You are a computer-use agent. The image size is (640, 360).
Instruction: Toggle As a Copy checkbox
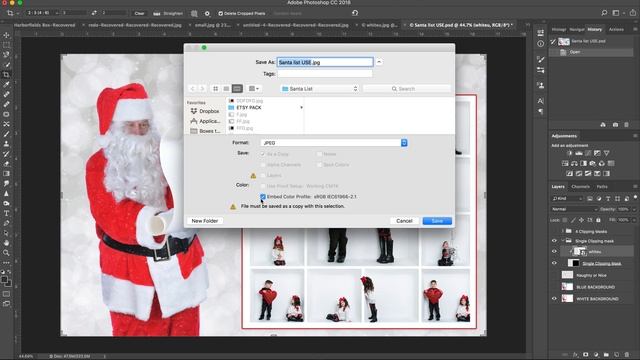point(263,154)
